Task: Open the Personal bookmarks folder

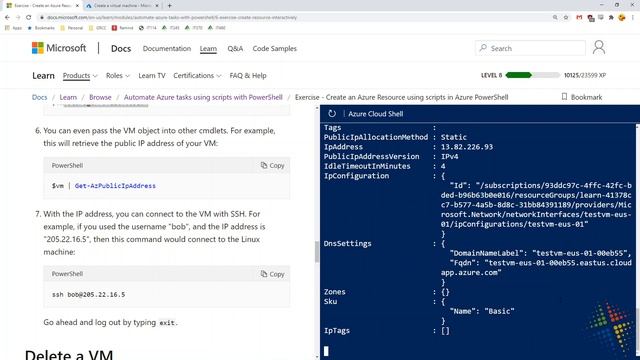Action: (72, 28)
